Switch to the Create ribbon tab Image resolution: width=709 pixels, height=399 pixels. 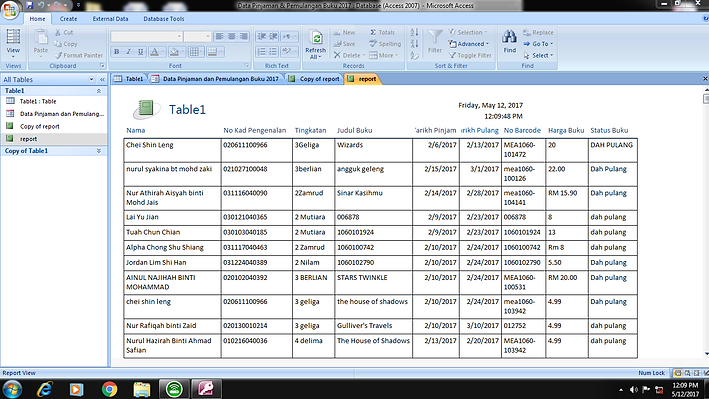68,19
